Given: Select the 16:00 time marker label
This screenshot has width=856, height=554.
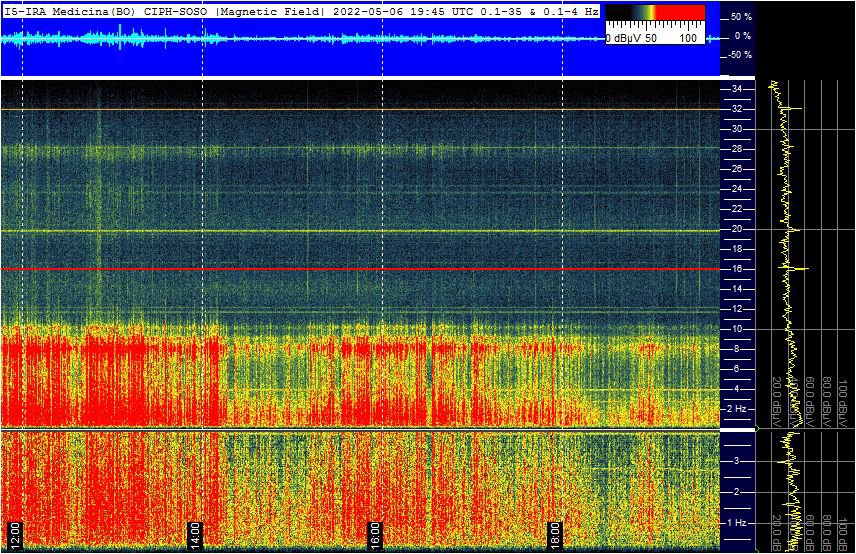Looking at the screenshot, I should [375, 530].
